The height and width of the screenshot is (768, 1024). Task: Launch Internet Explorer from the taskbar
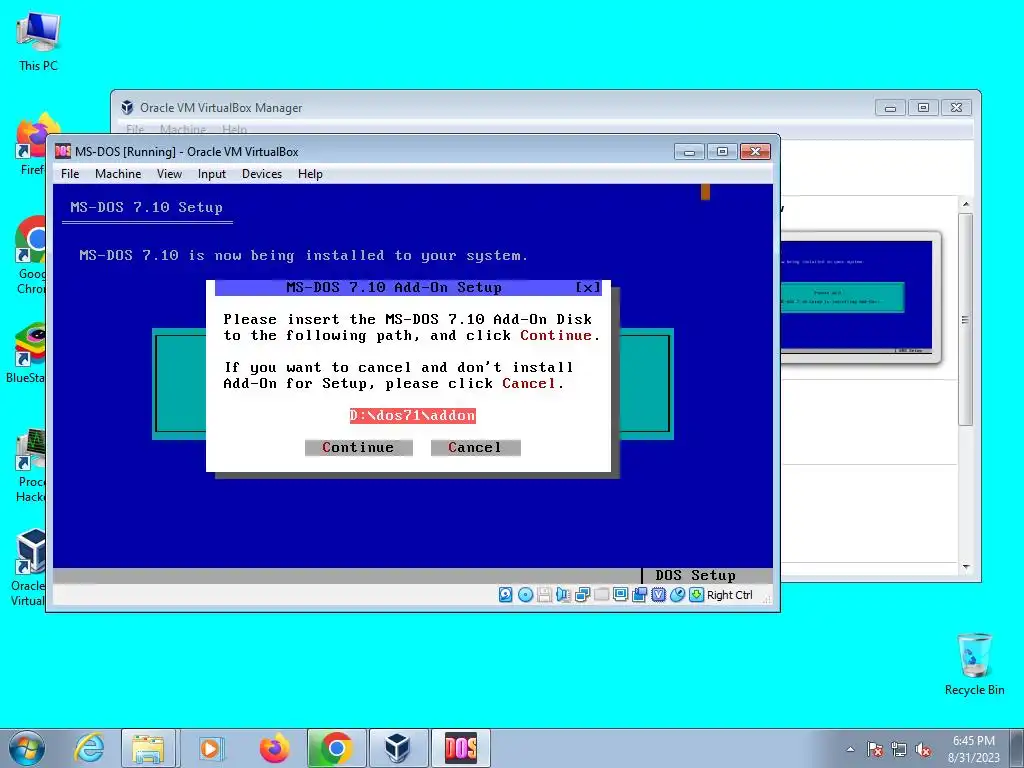pos(89,748)
